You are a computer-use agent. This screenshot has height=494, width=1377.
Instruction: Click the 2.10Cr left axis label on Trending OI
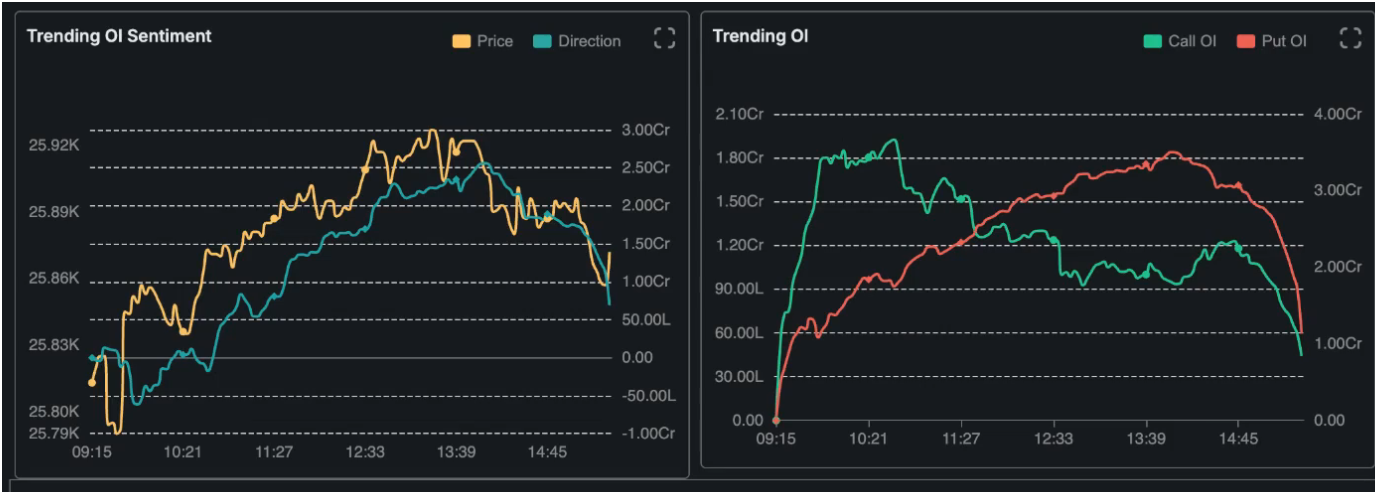click(739, 114)
